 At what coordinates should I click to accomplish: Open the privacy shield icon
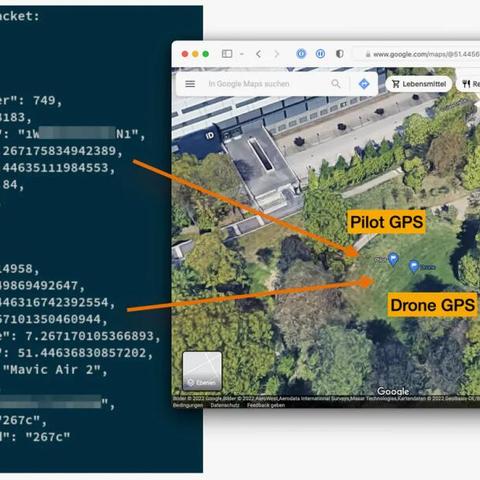[340, 54]
